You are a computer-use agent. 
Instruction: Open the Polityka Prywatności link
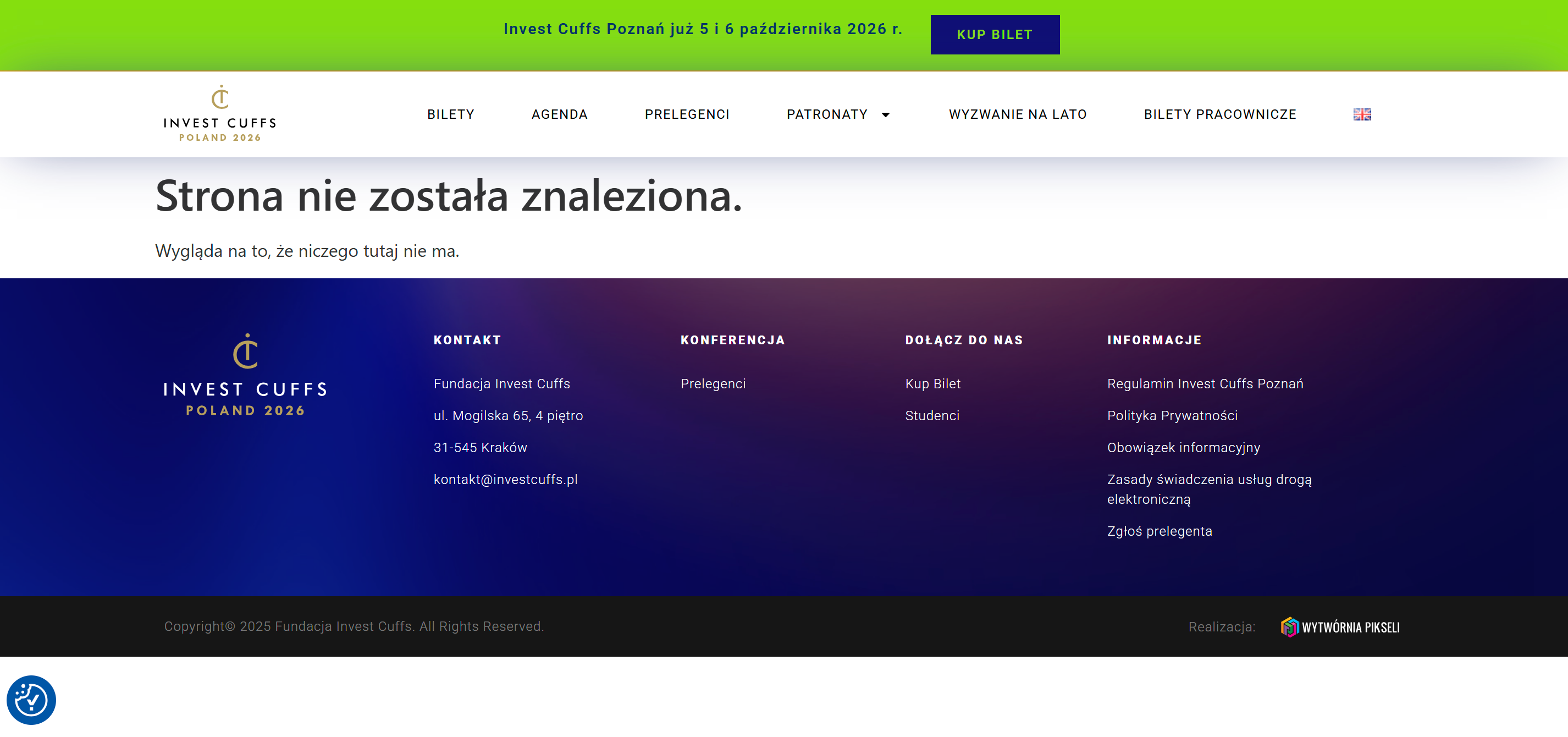(1172, 415)
